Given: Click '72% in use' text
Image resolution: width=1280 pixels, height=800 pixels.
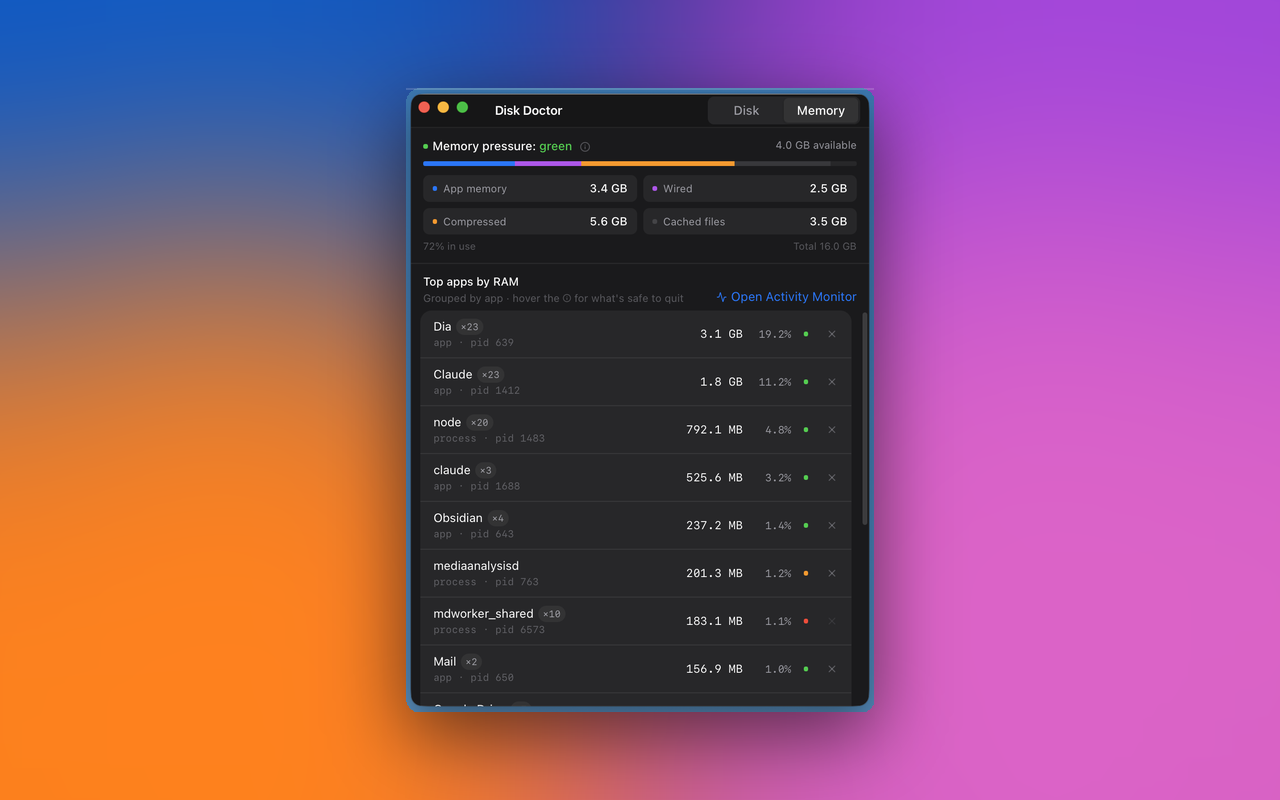Looking at the screenshot, I should click(449, 246).
